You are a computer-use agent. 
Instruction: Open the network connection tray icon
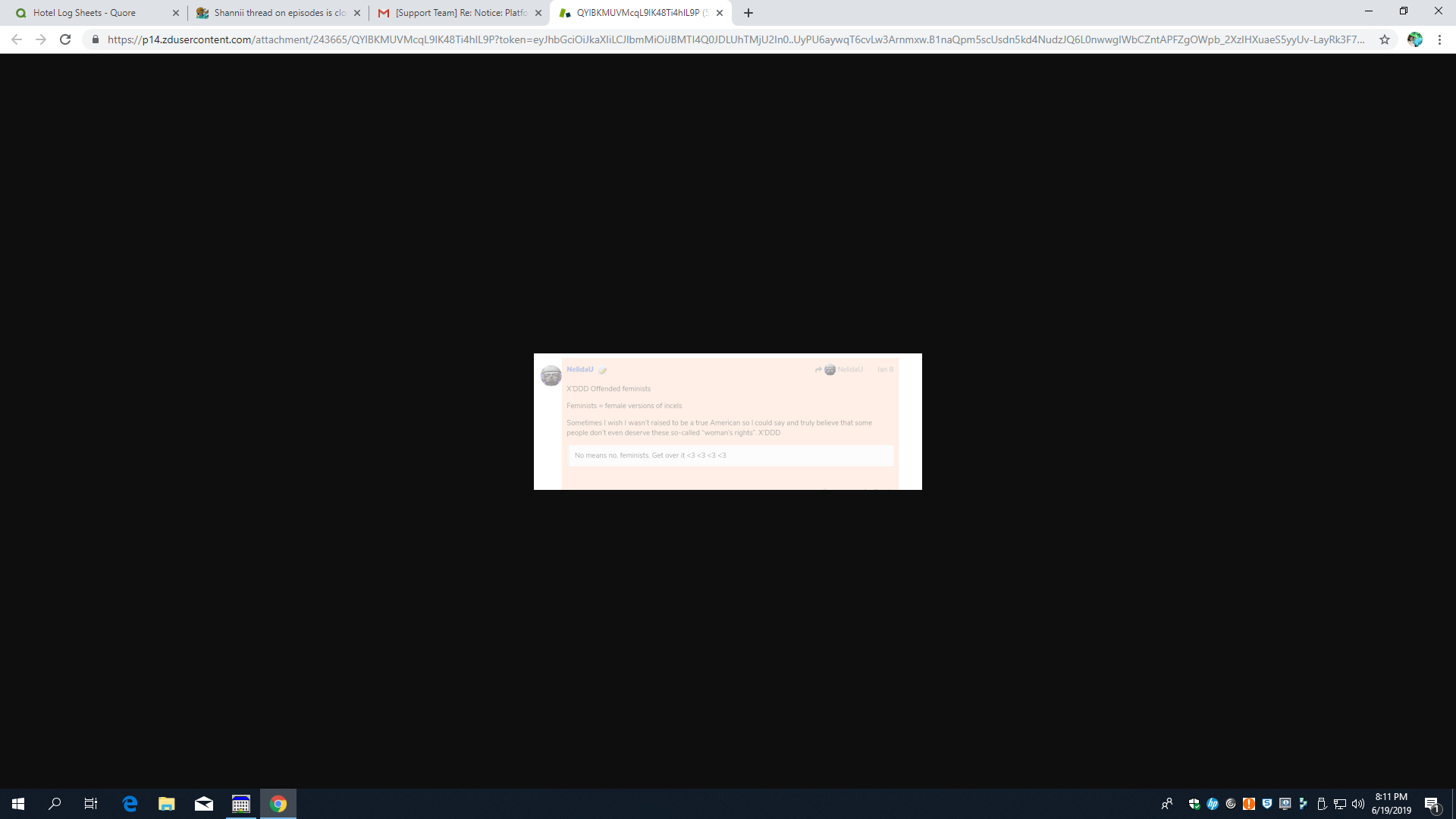(x=1340, y=804)
